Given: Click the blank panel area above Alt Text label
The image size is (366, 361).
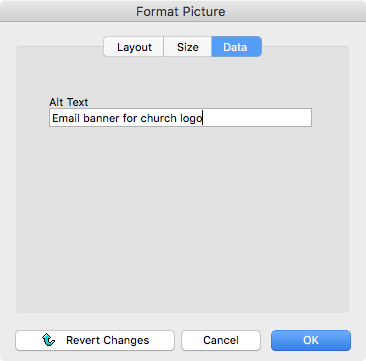Looking at the screenshot, I should (x=182, y=77).
